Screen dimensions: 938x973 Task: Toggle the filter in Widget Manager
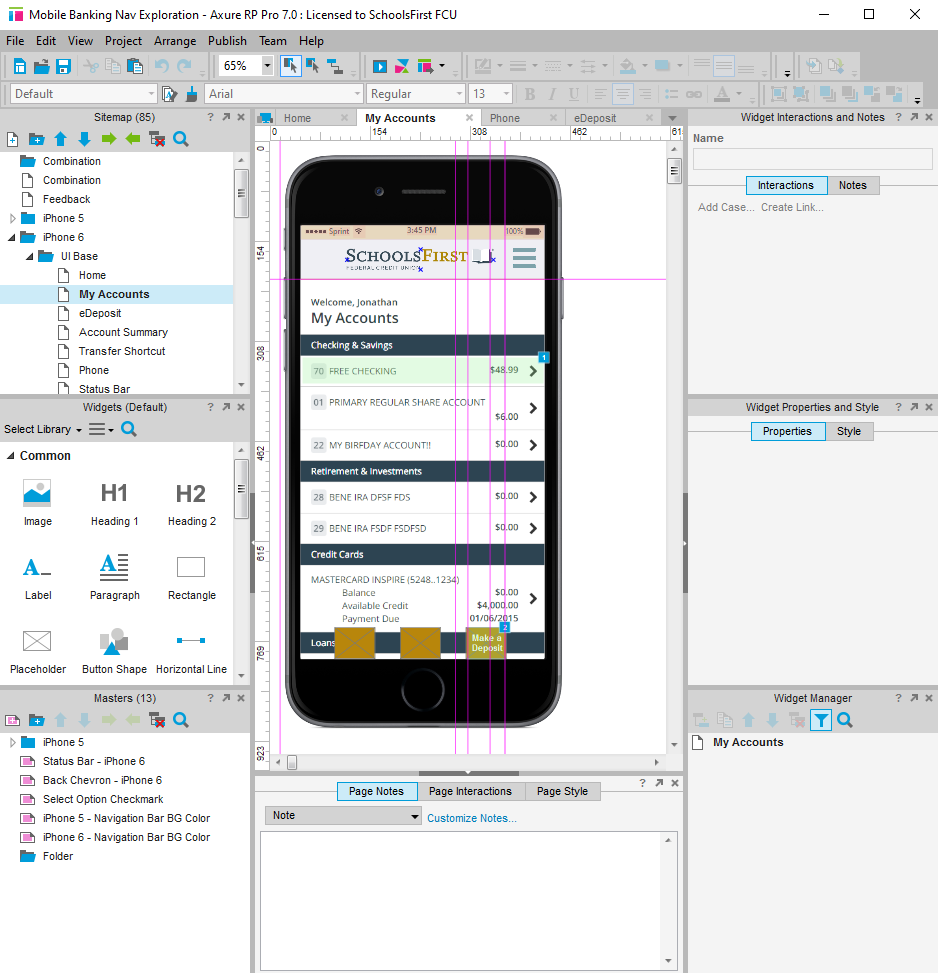820,720
